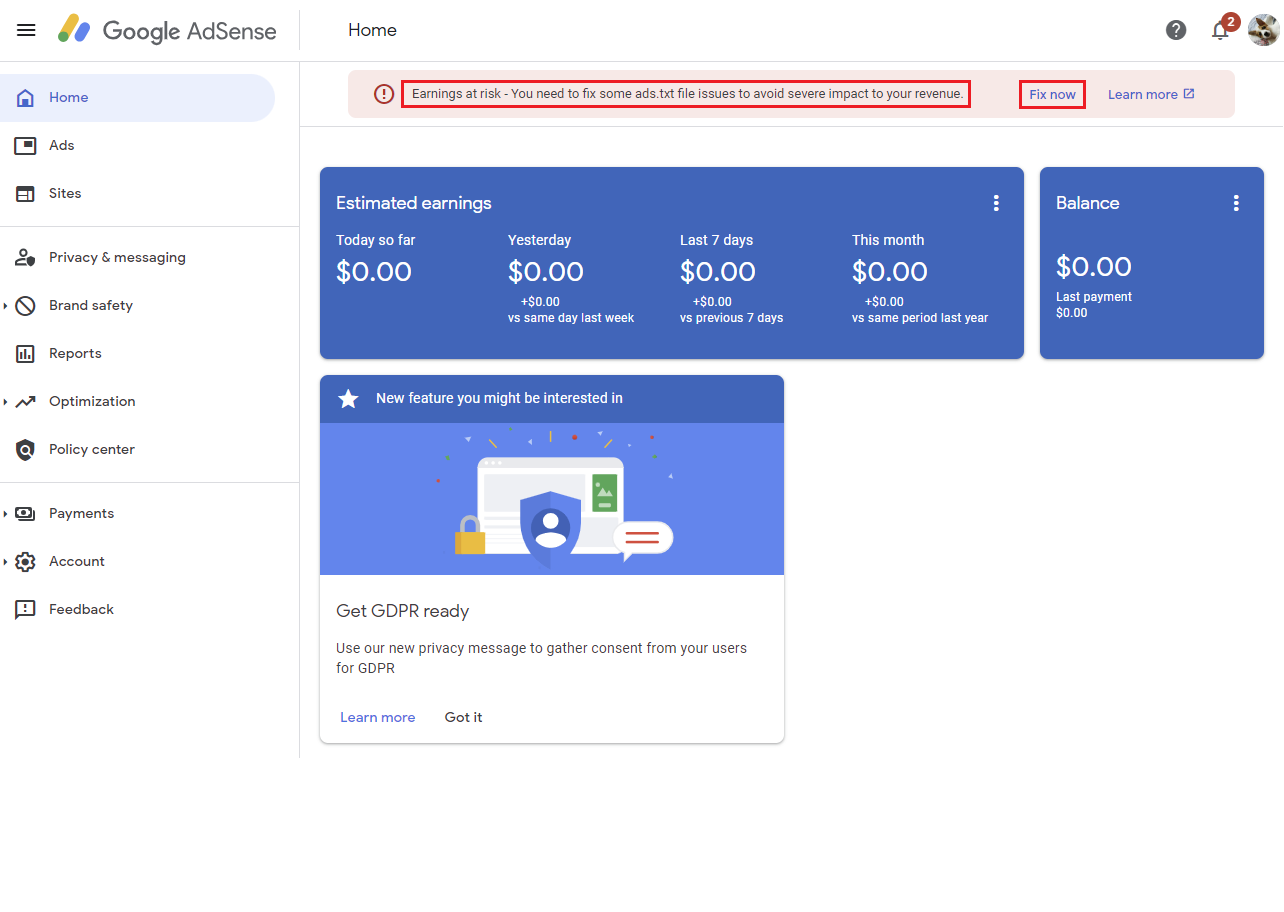Viewport: 1284px width, 912px height.
Task: Open the Reports chart icon
Action: [x=25, y=353]
